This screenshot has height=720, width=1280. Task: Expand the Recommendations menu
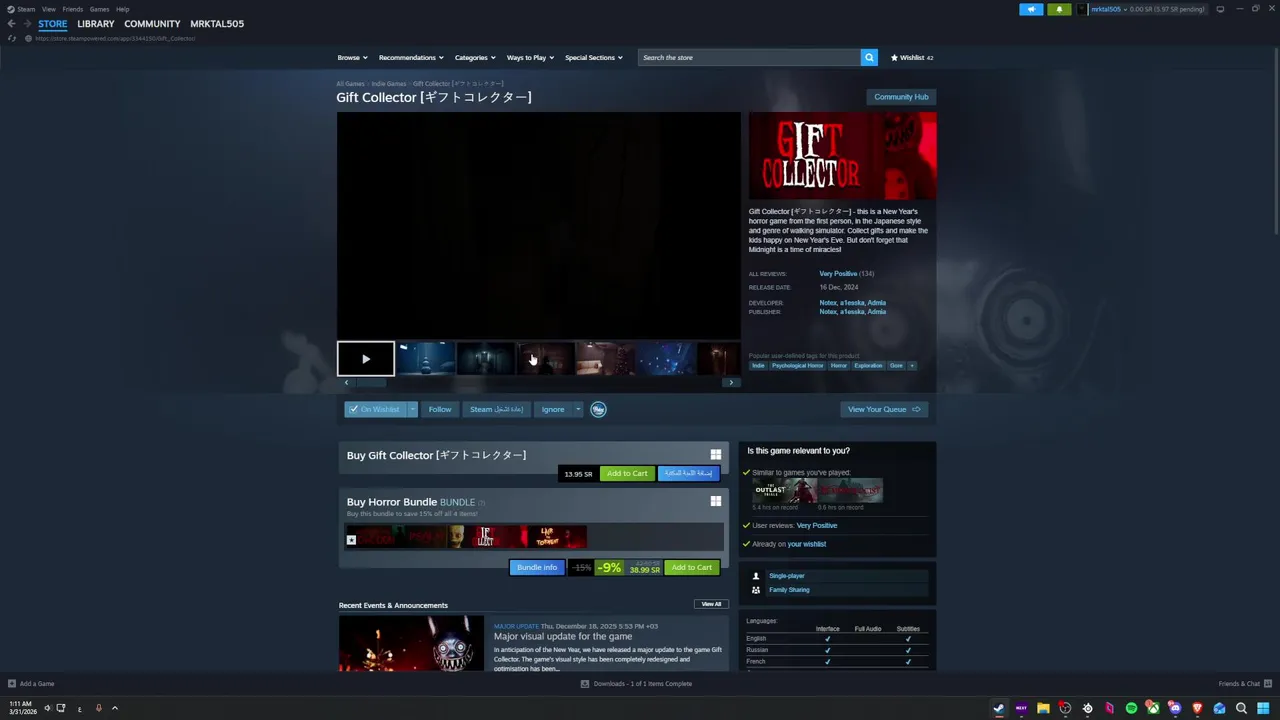[x=411, y=57]
